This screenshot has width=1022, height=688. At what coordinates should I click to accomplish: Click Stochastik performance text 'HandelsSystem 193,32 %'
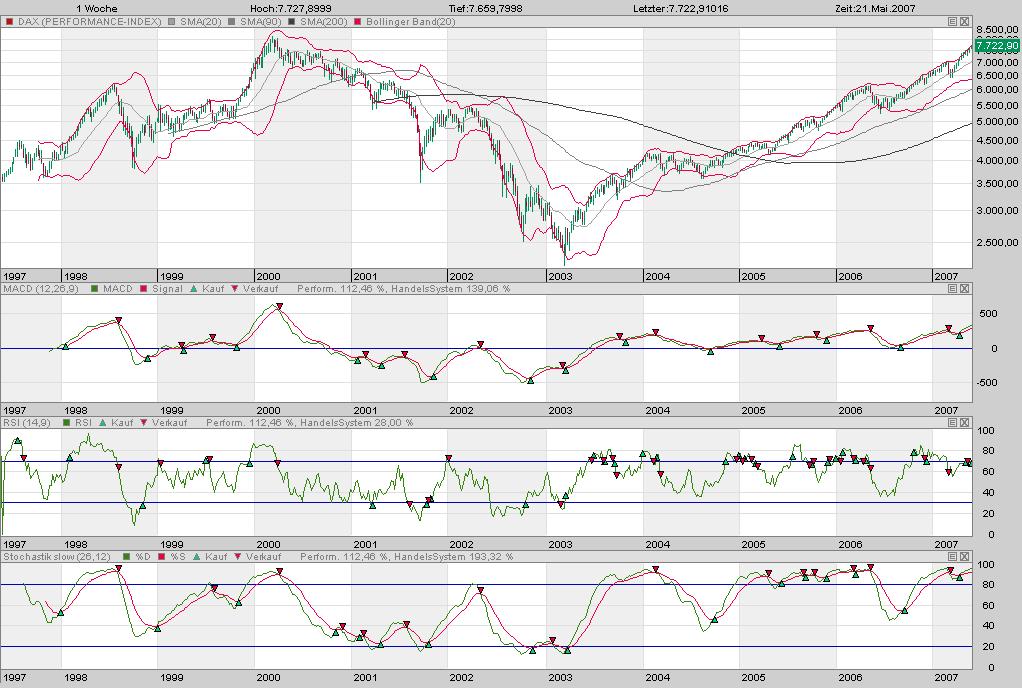454,556
